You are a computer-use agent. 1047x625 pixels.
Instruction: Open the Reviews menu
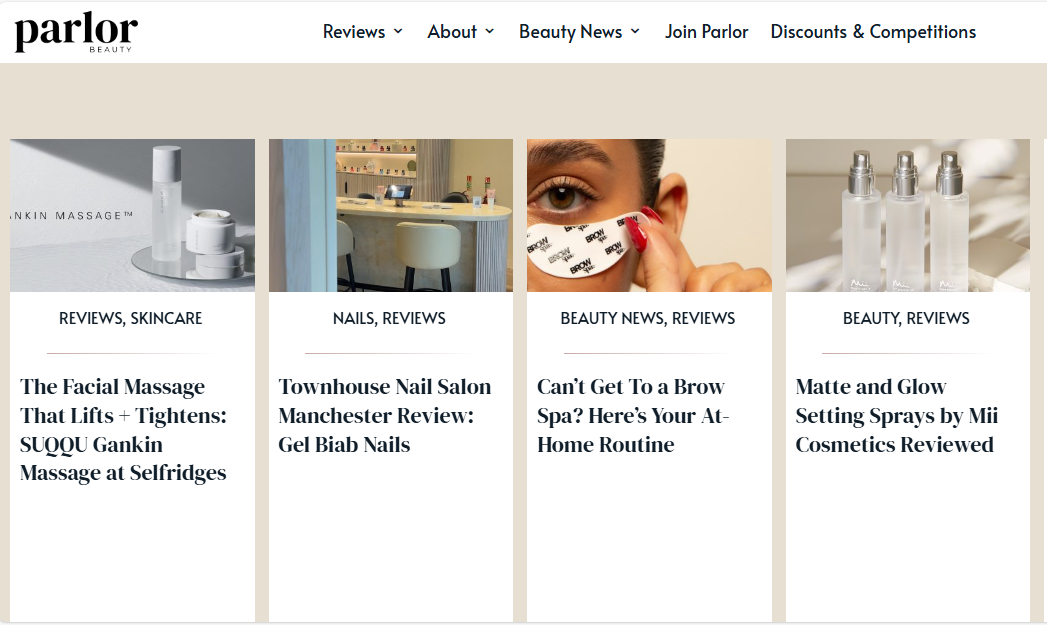354,31
